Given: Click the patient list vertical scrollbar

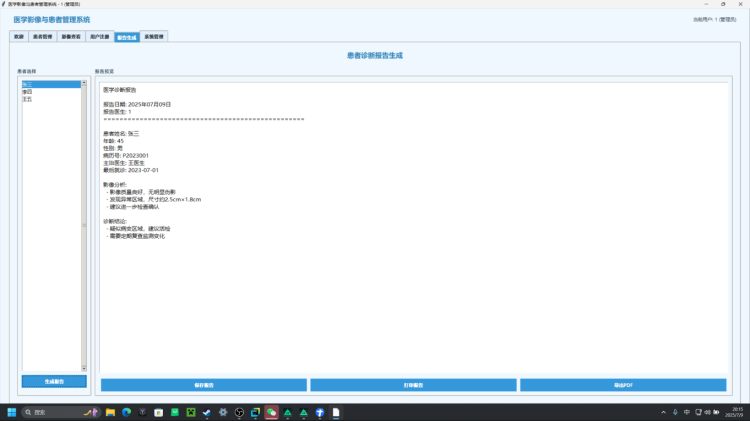Looking at the screenshot, I should pos(84,225).
